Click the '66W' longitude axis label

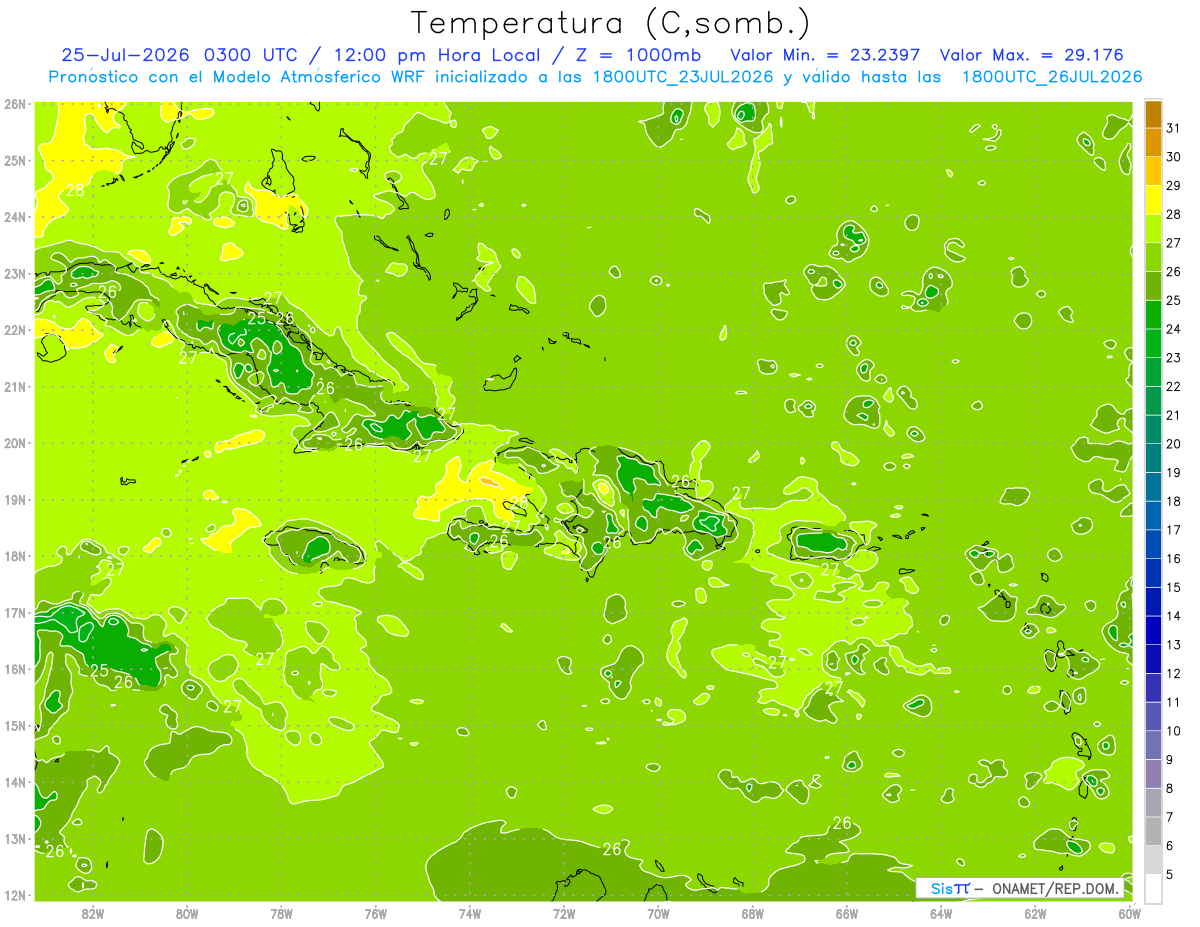click(847, 913)
